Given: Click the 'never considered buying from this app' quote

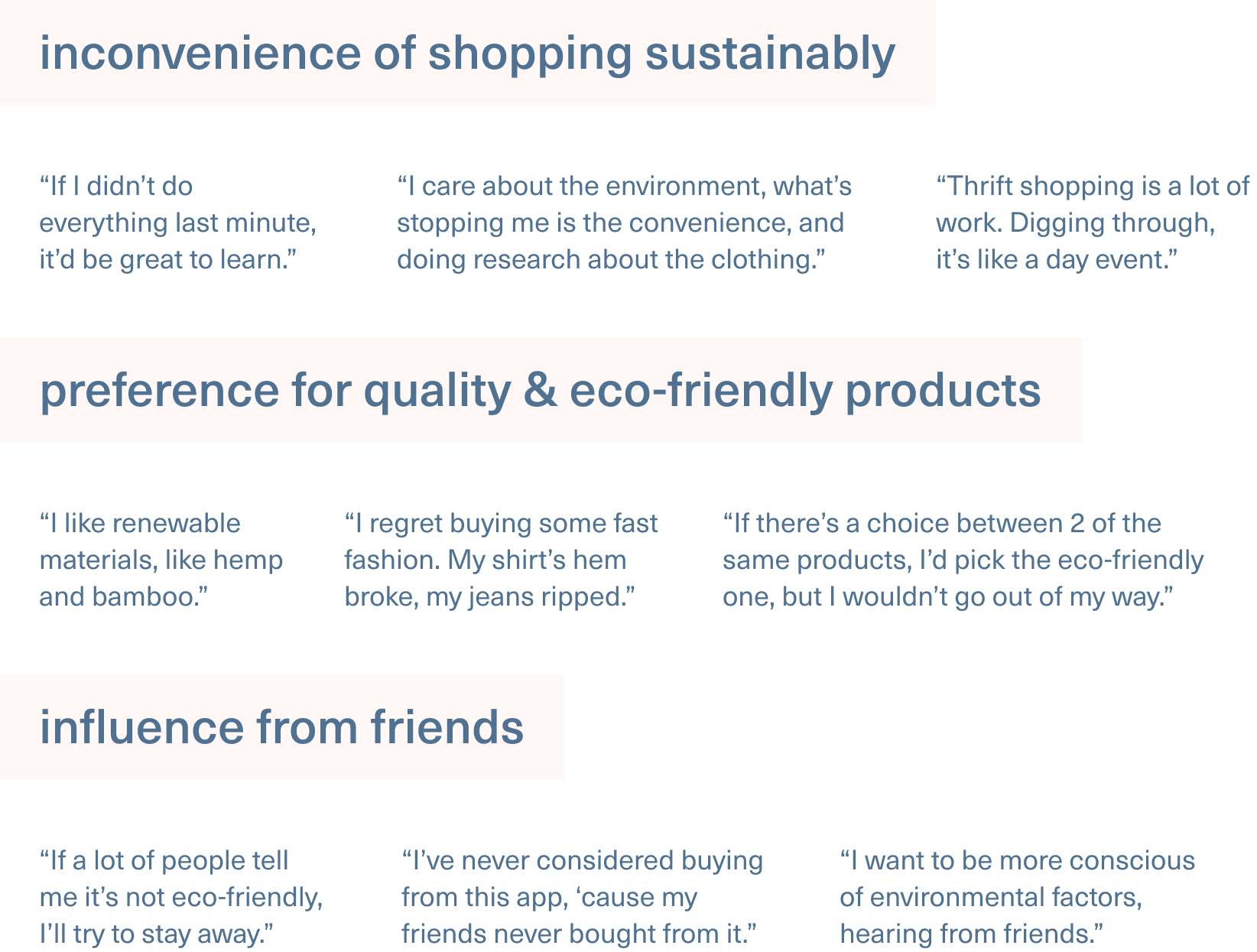Looking at the screenshot, I should [x=582, y=897].
